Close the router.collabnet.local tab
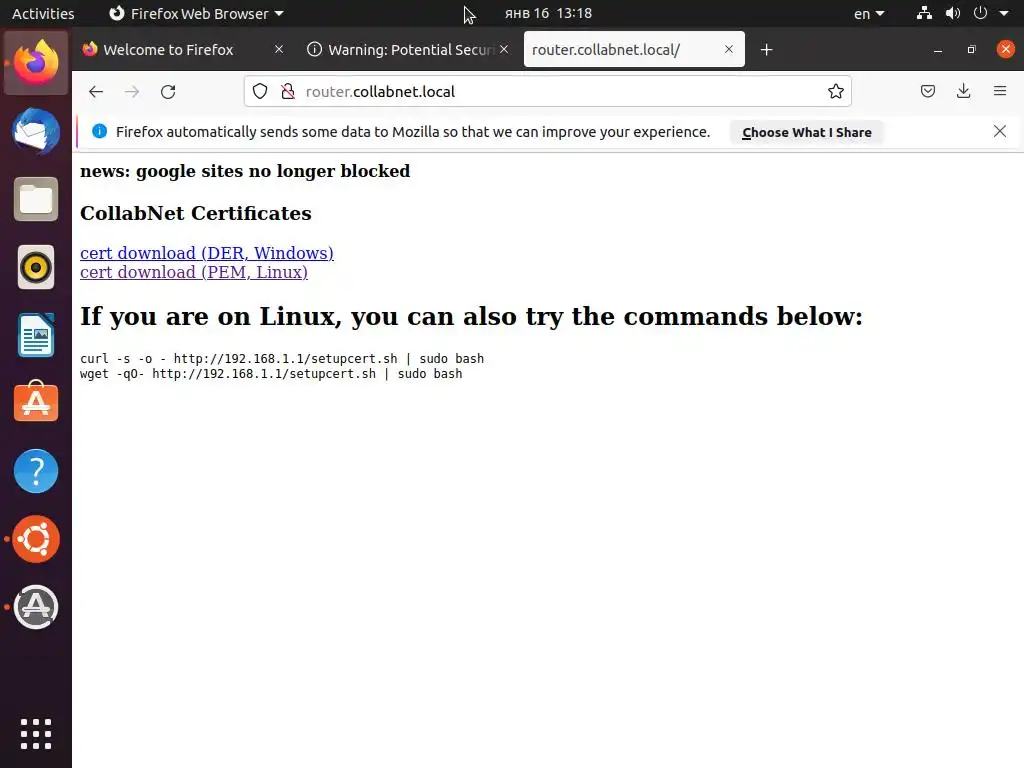This screenshot has height=768, width=1024. pos(729,49)
